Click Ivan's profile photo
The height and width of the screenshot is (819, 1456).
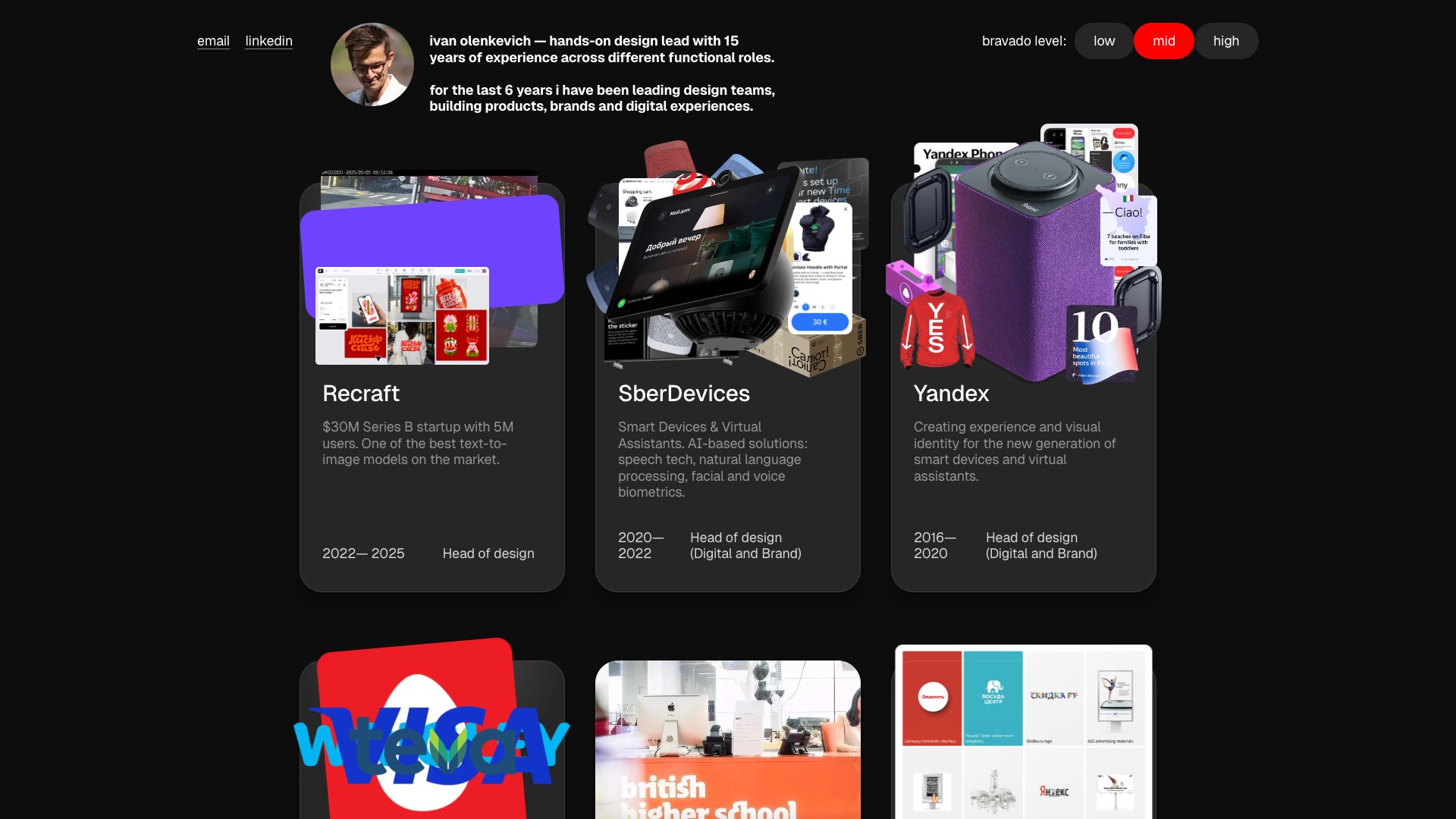(372, 64)
